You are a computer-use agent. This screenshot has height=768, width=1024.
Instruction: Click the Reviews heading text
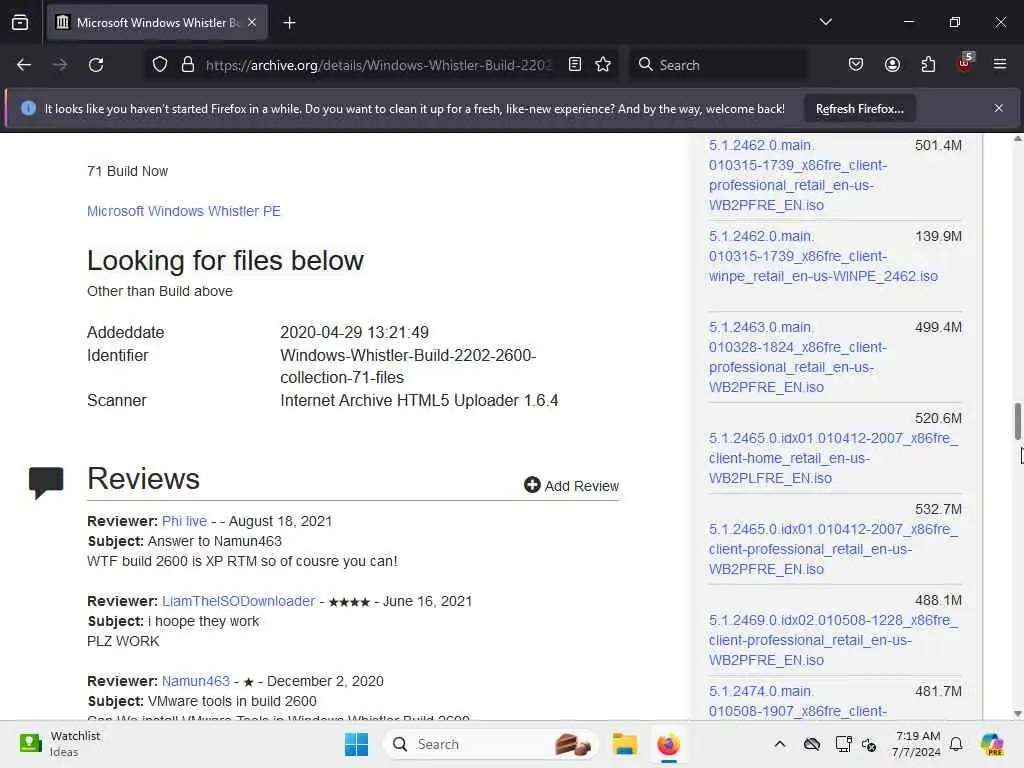(x=144, y=479)
